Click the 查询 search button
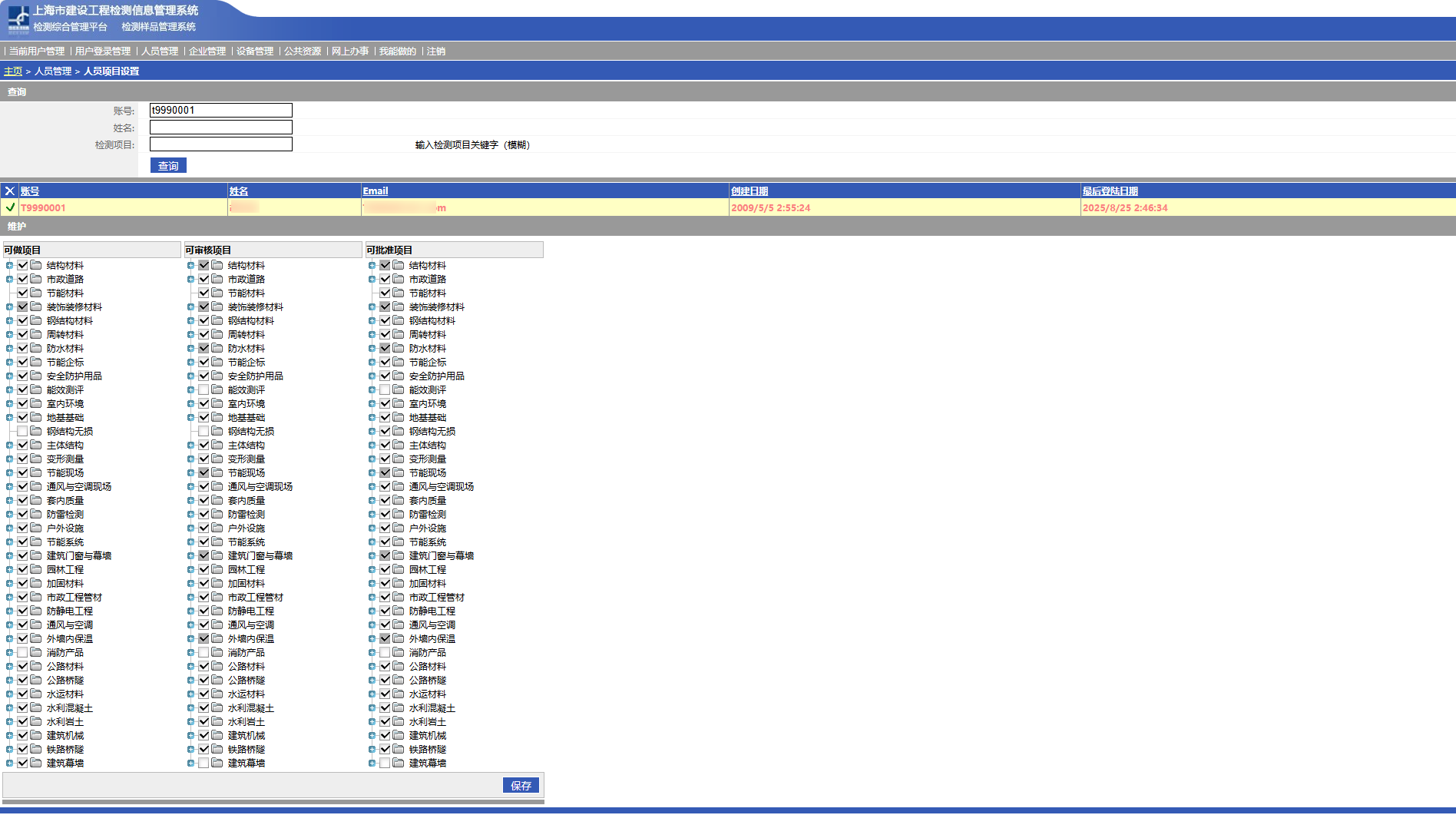1456x815 pixels. tap(168, 166)
